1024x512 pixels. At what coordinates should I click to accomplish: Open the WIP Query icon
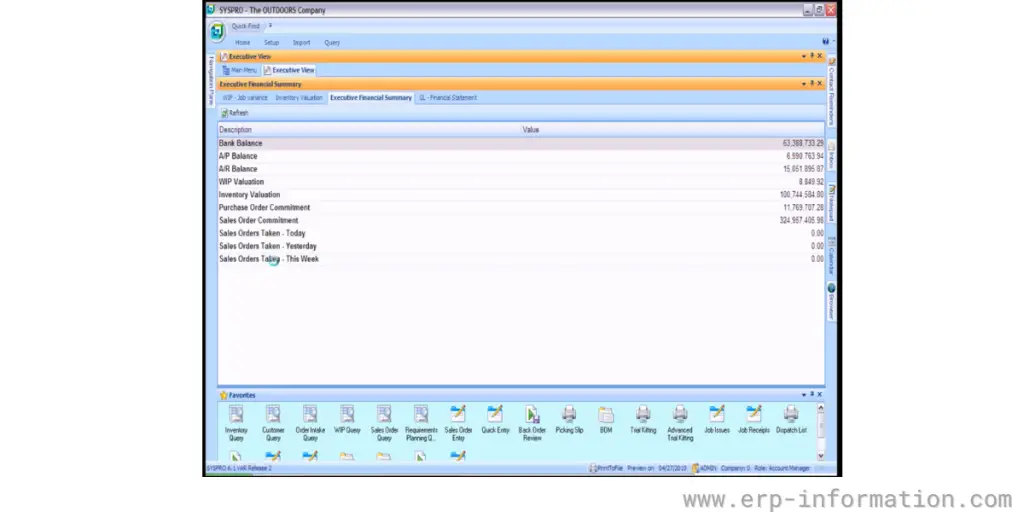[x=347, y=415]
